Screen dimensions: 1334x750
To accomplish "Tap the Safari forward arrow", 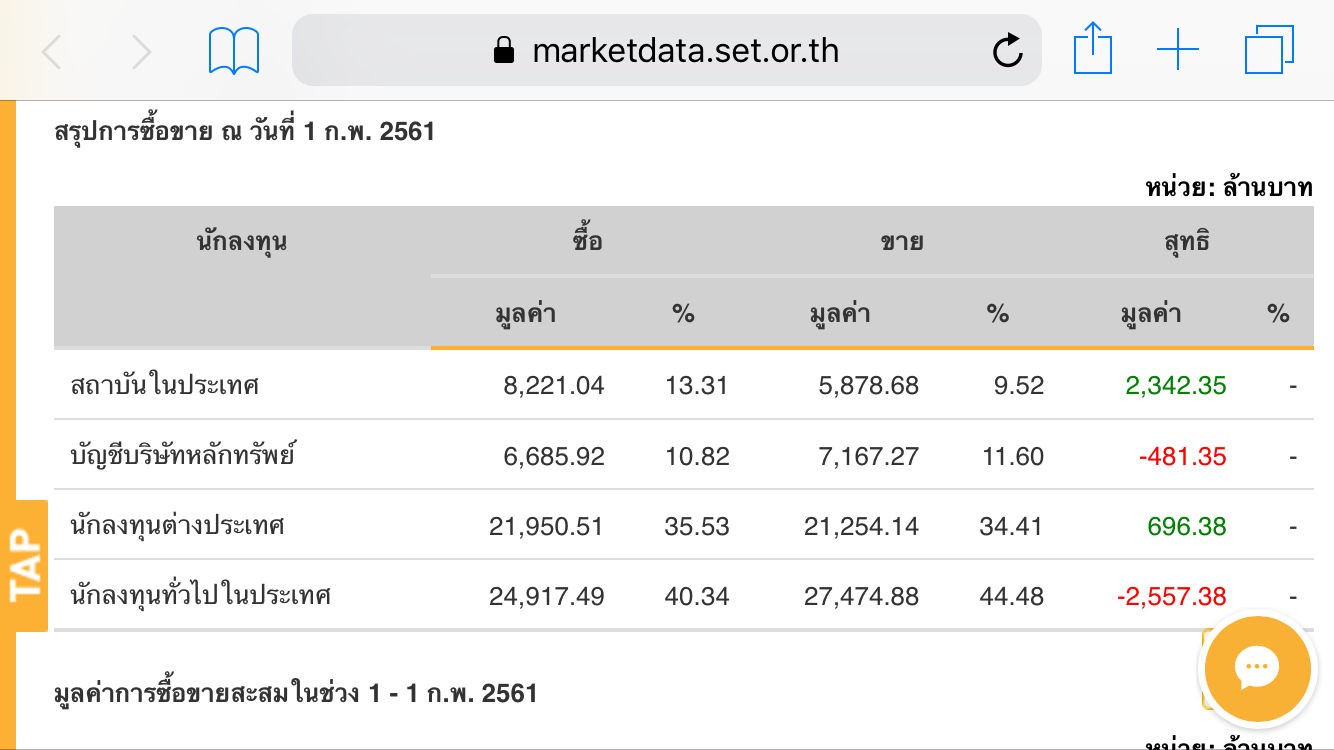I will click(142, 51).
